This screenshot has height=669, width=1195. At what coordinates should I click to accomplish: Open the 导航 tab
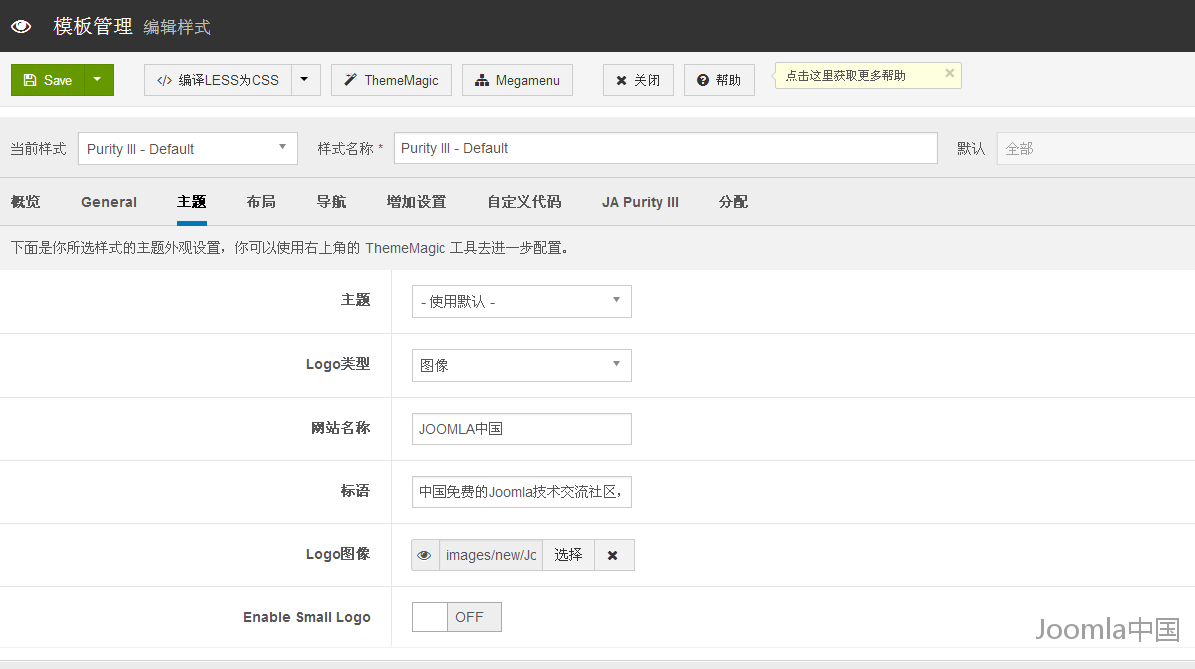pyautogui.click(x=331, y=202)
